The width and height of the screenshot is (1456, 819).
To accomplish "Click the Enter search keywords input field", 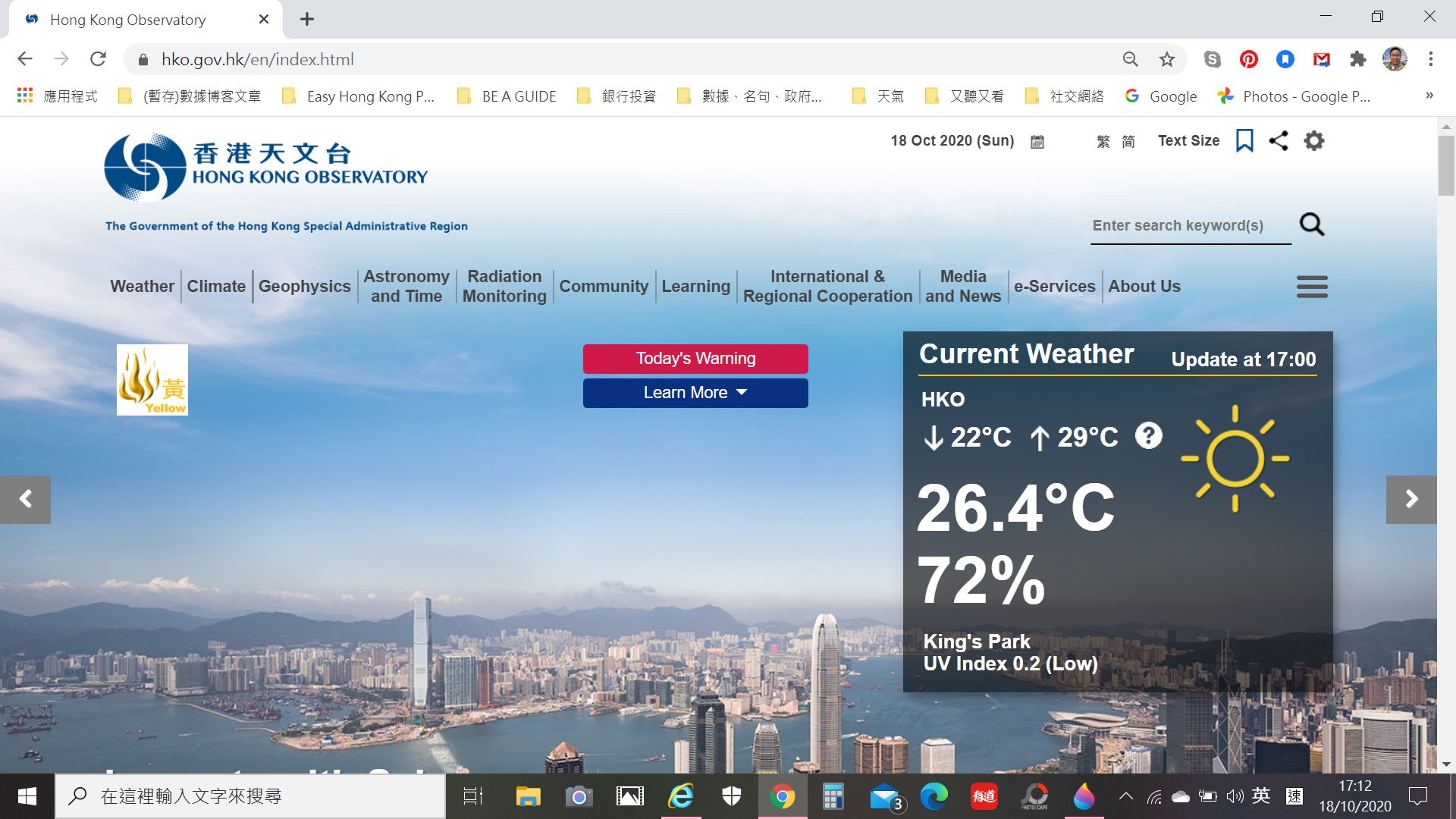I will coord(1191,225).
